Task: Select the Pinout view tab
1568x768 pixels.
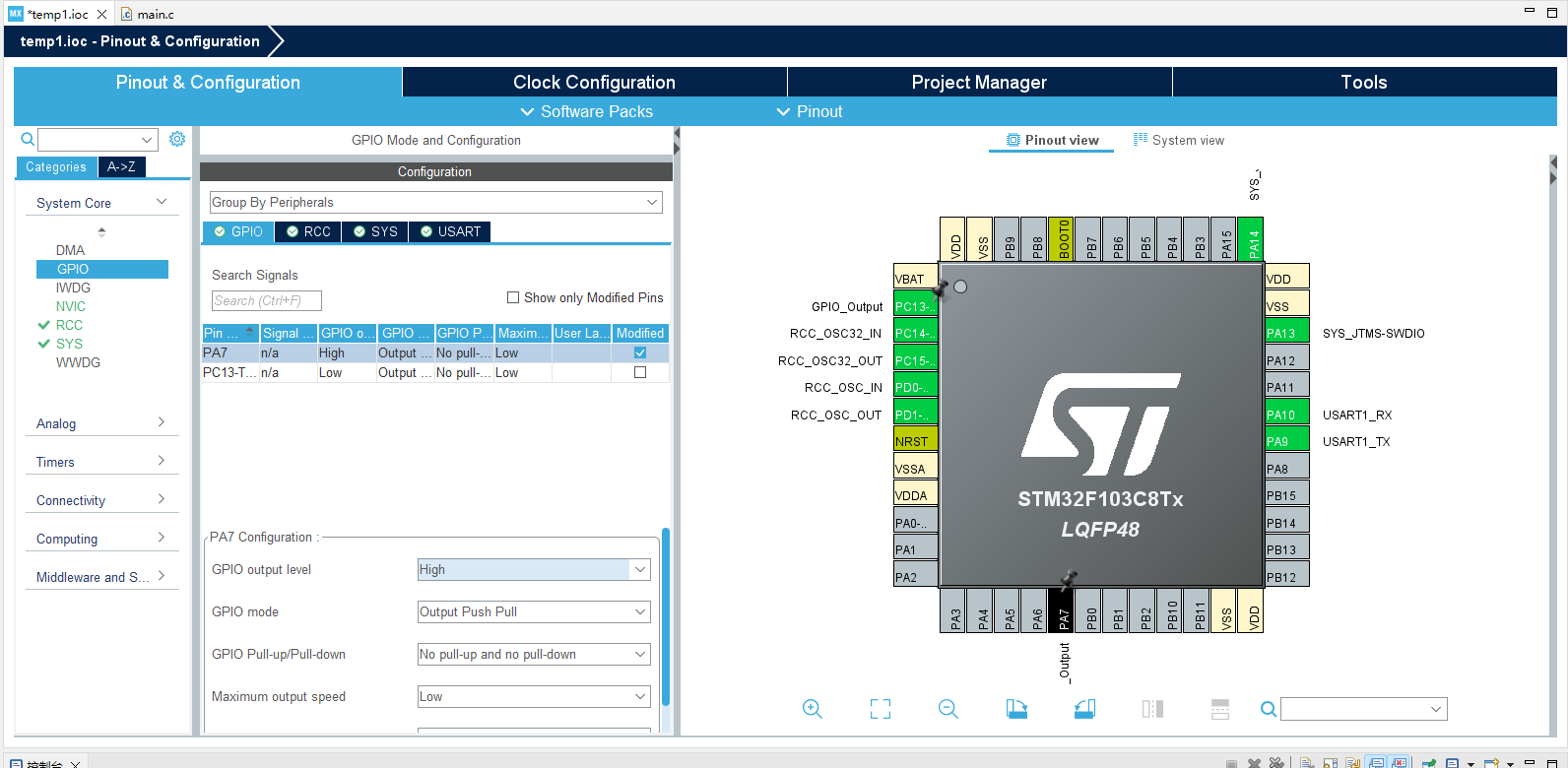Action: (x=1052, y=140)
